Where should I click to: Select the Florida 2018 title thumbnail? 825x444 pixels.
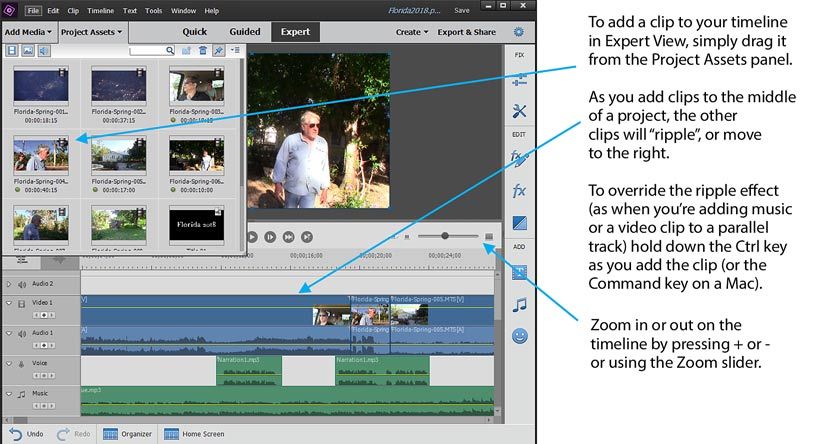196,225
